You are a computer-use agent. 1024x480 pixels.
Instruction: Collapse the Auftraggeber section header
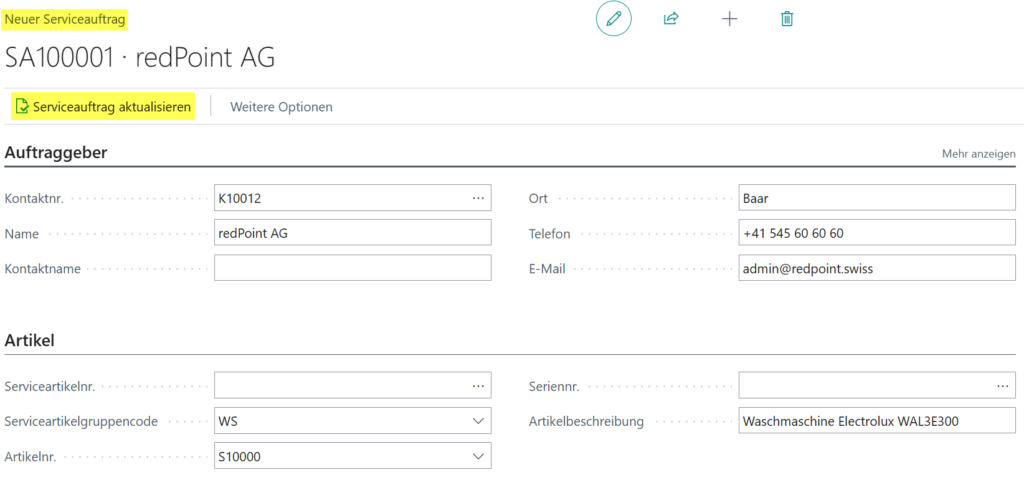(x=56, y=153)
